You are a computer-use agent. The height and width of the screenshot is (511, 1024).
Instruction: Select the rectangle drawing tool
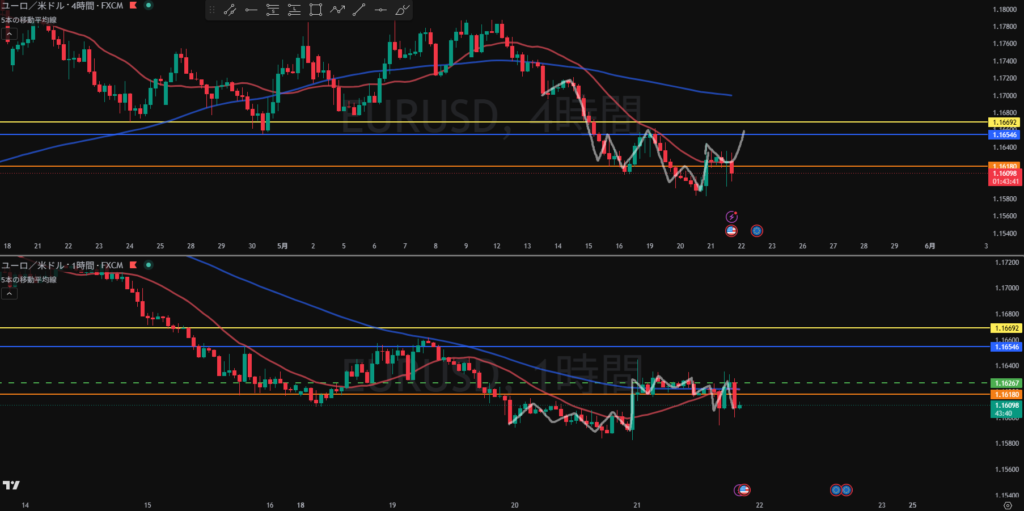(315, 10)
